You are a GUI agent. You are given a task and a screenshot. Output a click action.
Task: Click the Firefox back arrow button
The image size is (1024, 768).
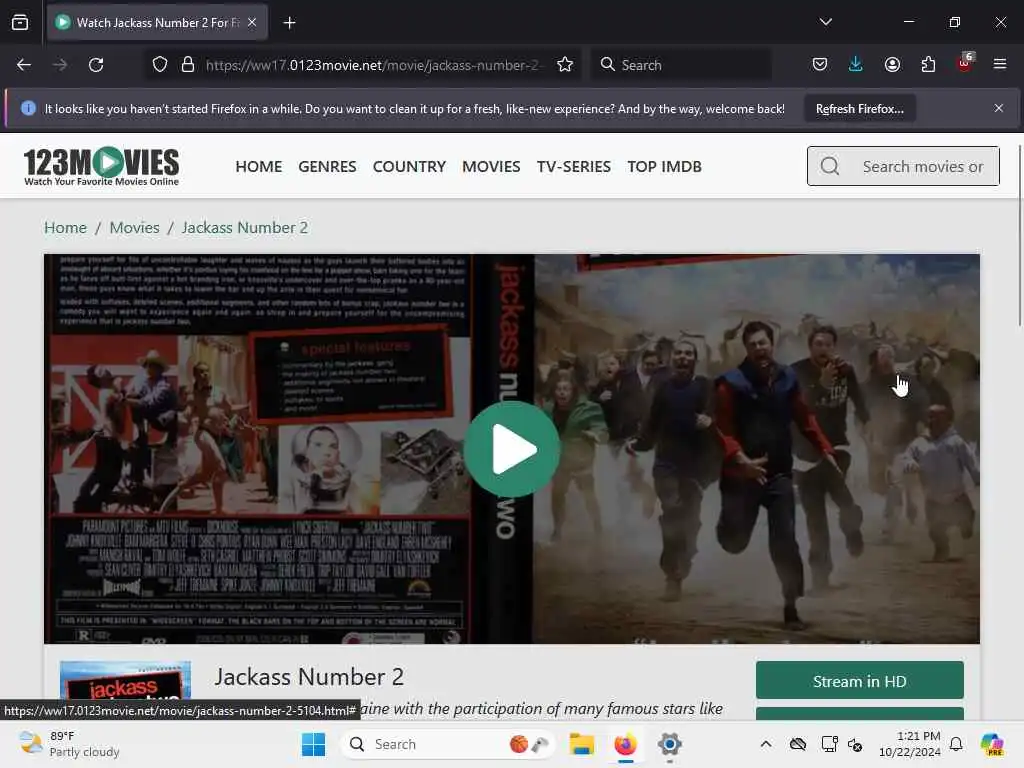point(24,65)
